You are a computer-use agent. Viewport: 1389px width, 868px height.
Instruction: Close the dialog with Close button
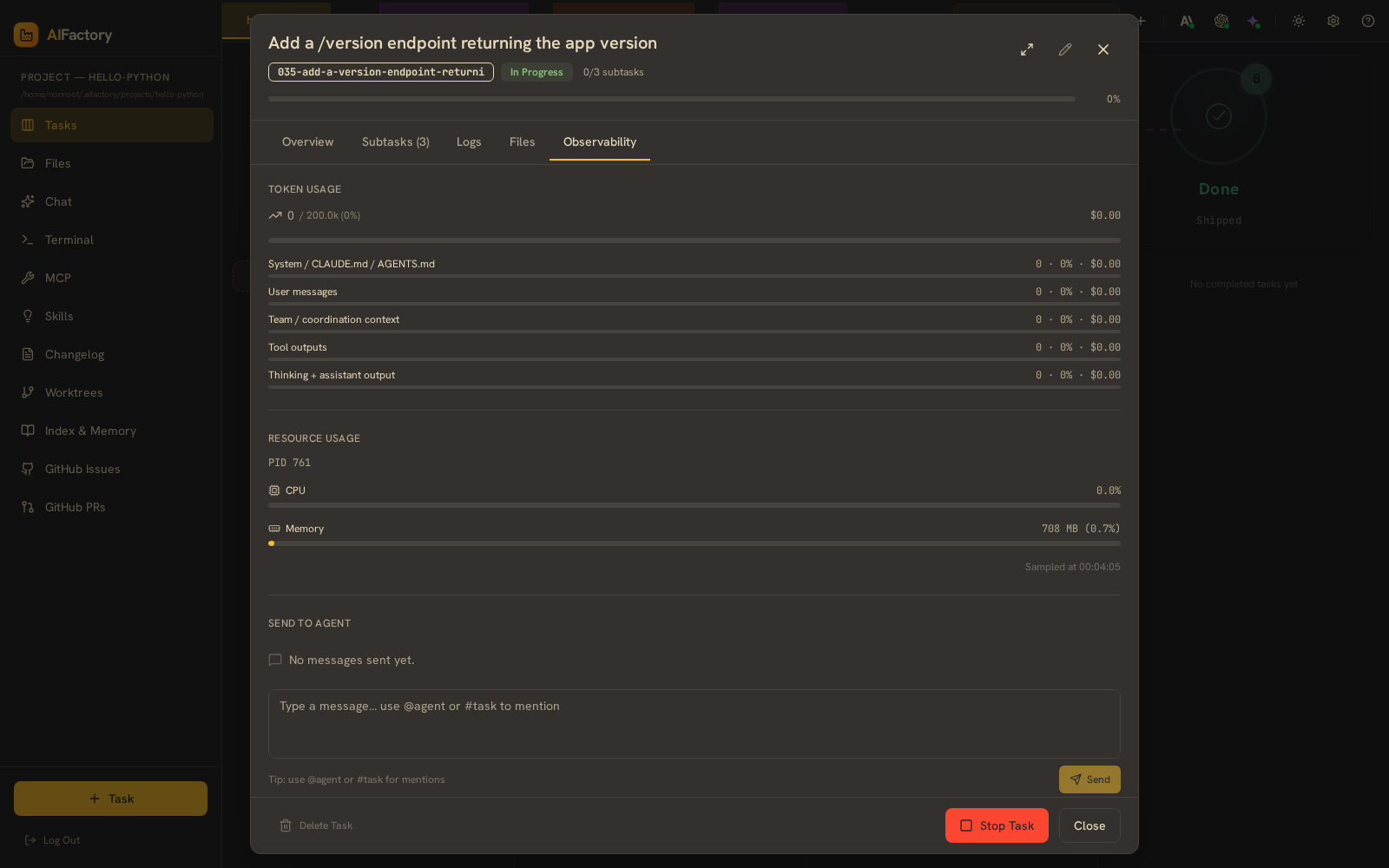pyautogui.click(x=1089, y=825)
